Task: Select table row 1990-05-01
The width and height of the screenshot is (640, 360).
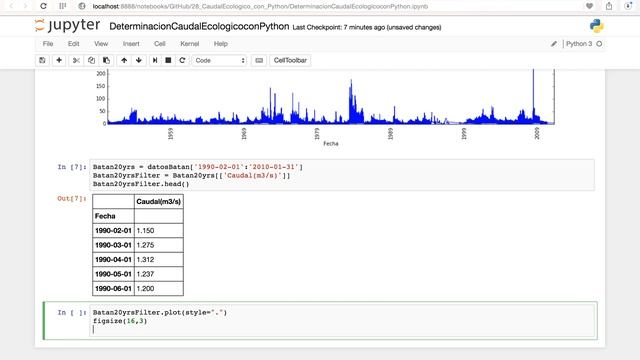Action: (138, 274)
